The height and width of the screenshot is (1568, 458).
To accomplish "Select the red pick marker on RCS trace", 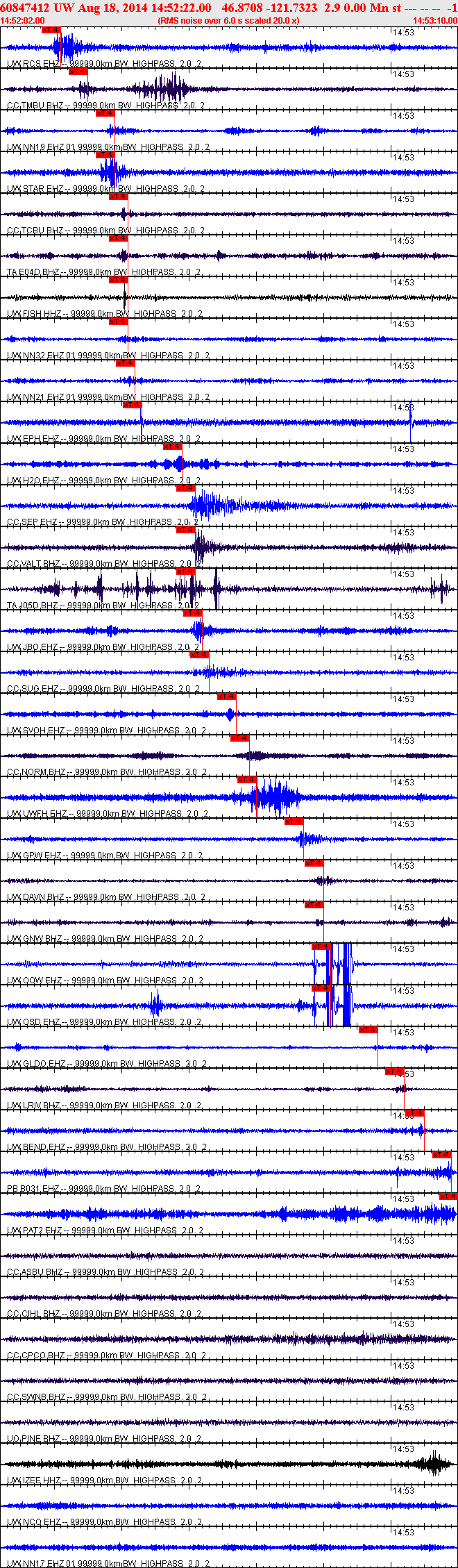I will [x=51, y=30].
